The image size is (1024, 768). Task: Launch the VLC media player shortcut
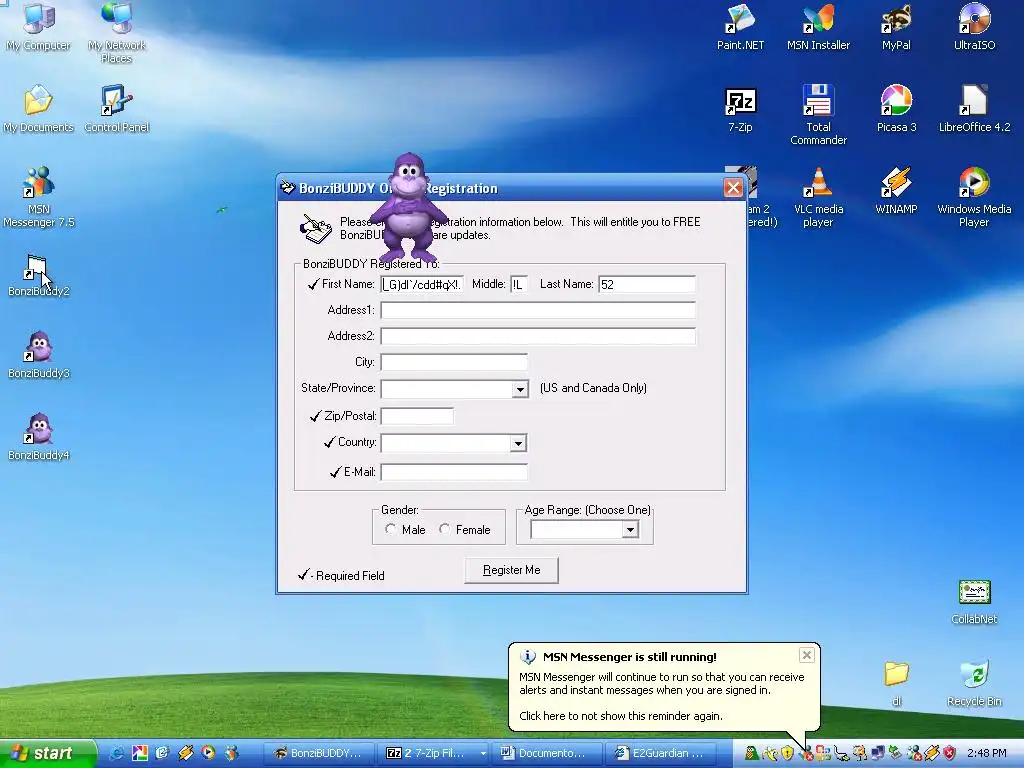pos(818,196)
